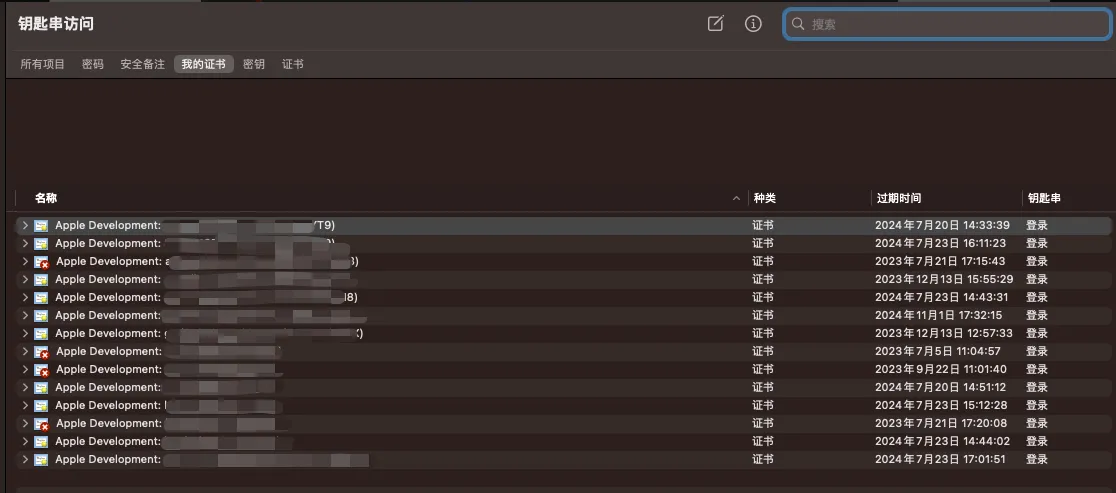Click certificate icon of row expiring 2024年7月23日 17:01:51
Viewport: 1116px width, 493px height.
click(x=41, y=460)
